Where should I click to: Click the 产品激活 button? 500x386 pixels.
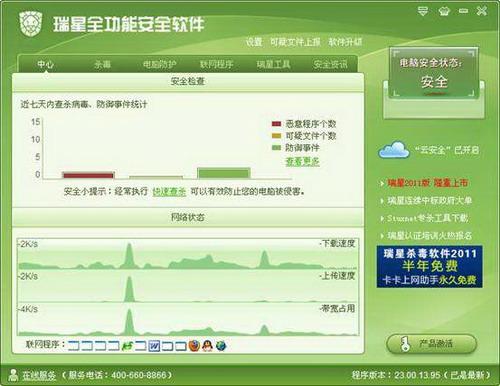[431, 344]
